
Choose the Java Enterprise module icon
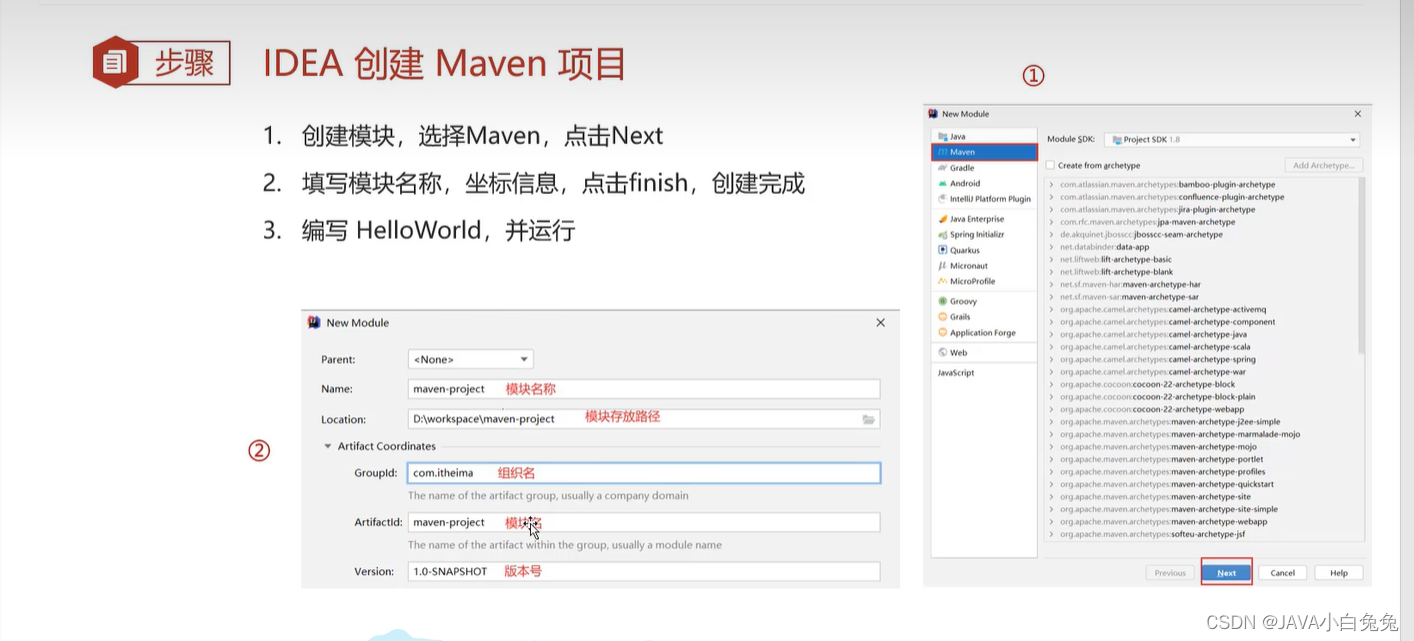click(943, 219)
